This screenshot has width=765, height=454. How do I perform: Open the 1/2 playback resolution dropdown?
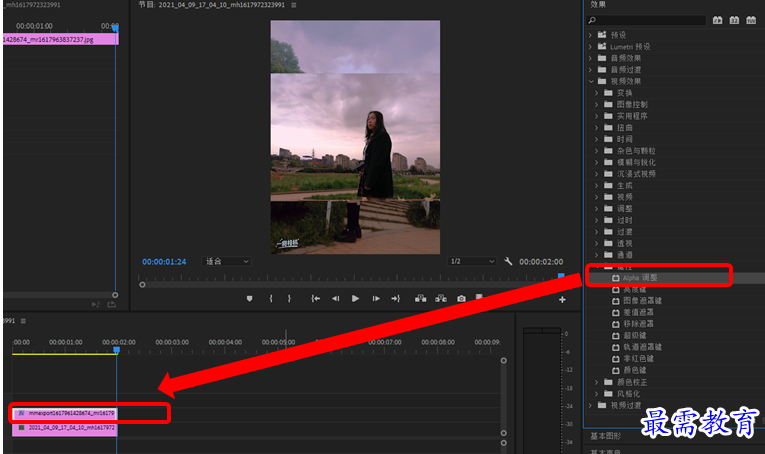[x=472, y=261]
